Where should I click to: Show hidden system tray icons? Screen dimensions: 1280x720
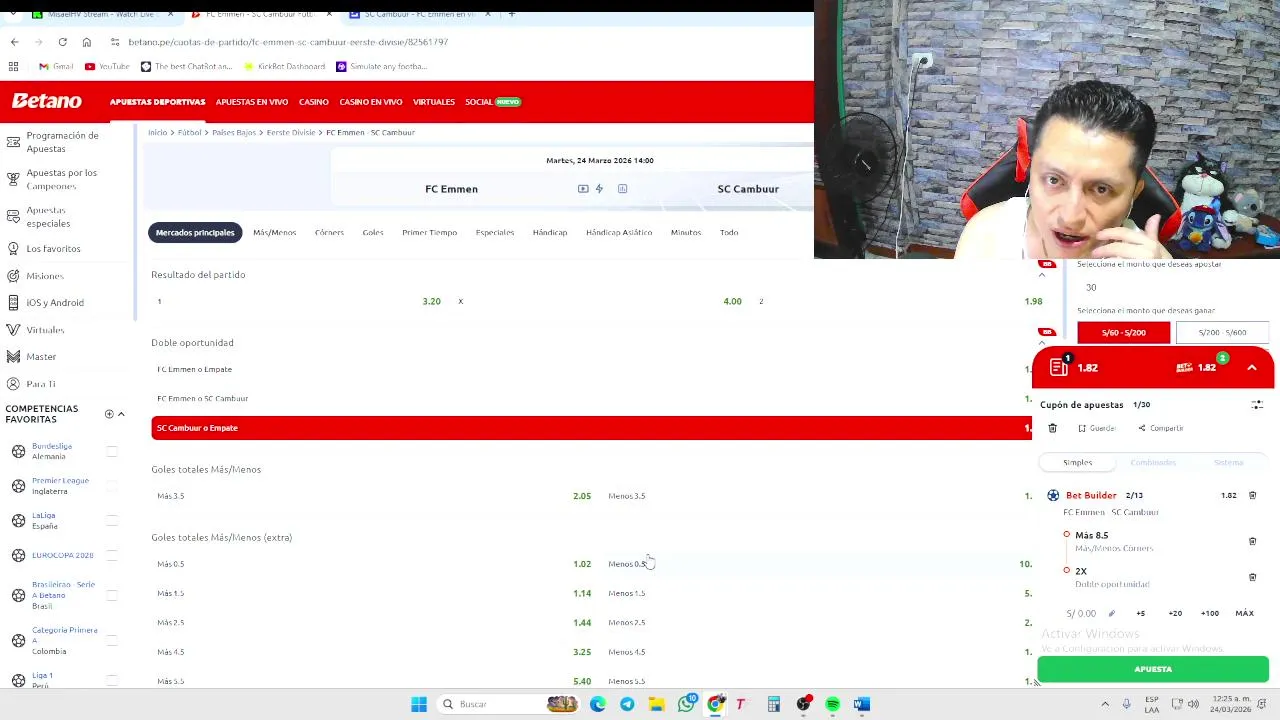1105,704
